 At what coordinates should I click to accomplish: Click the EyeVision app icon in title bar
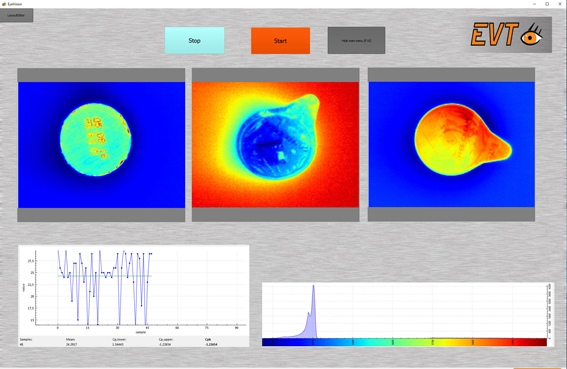pos(4,4)
